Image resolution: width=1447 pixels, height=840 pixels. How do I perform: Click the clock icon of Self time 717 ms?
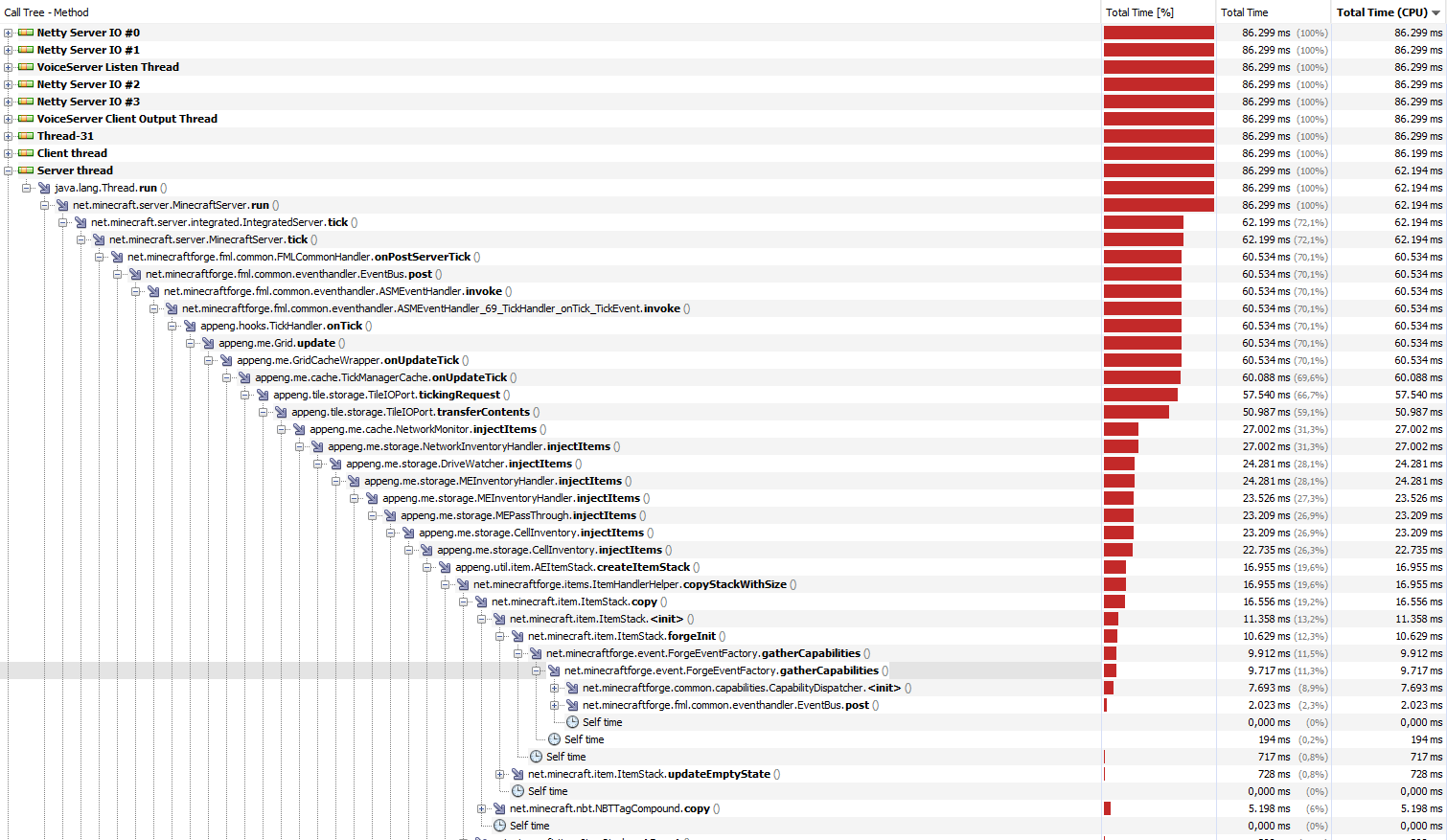pyautogui.click(x=536, y=757)
